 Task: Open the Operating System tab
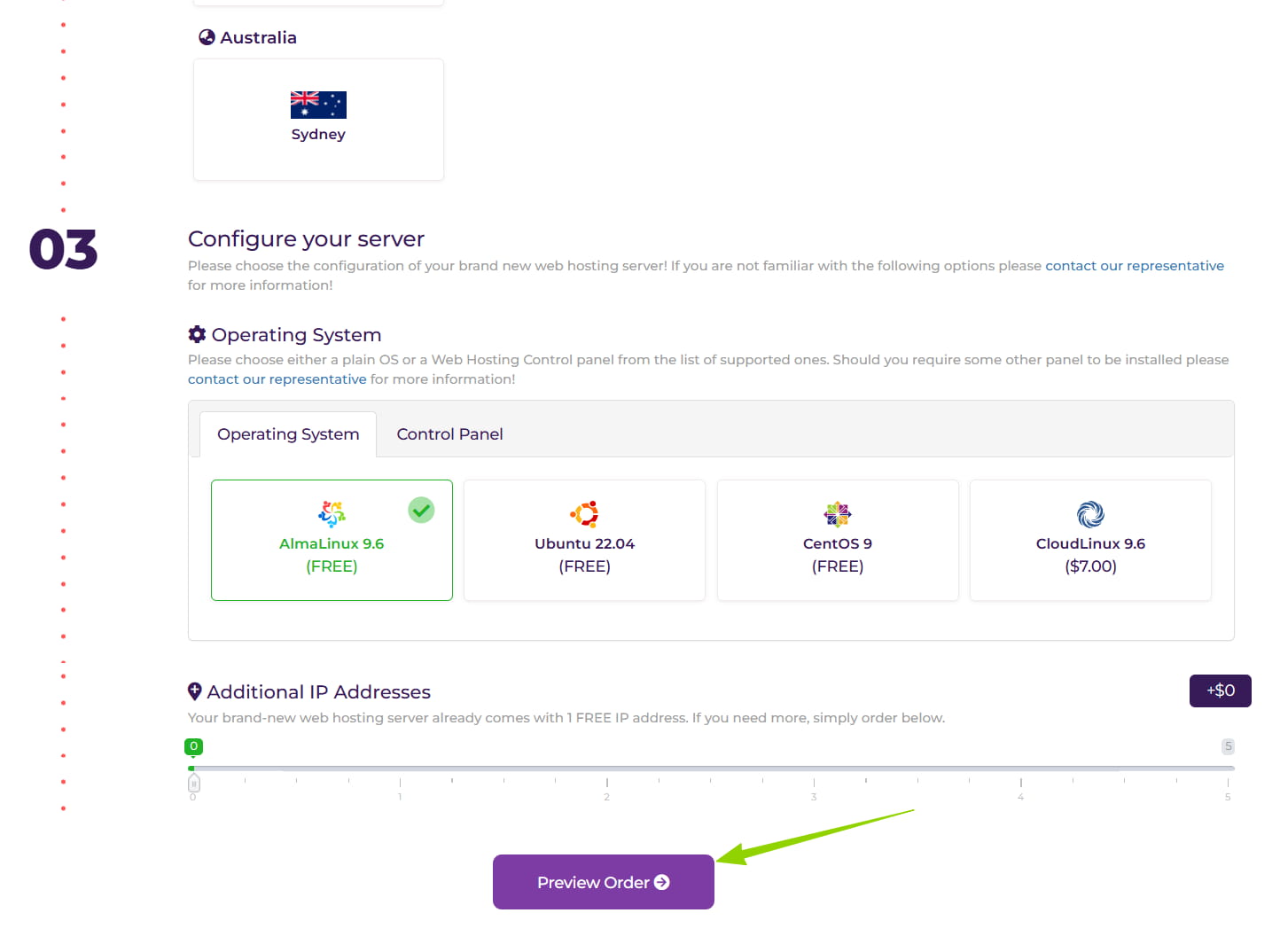288,434
